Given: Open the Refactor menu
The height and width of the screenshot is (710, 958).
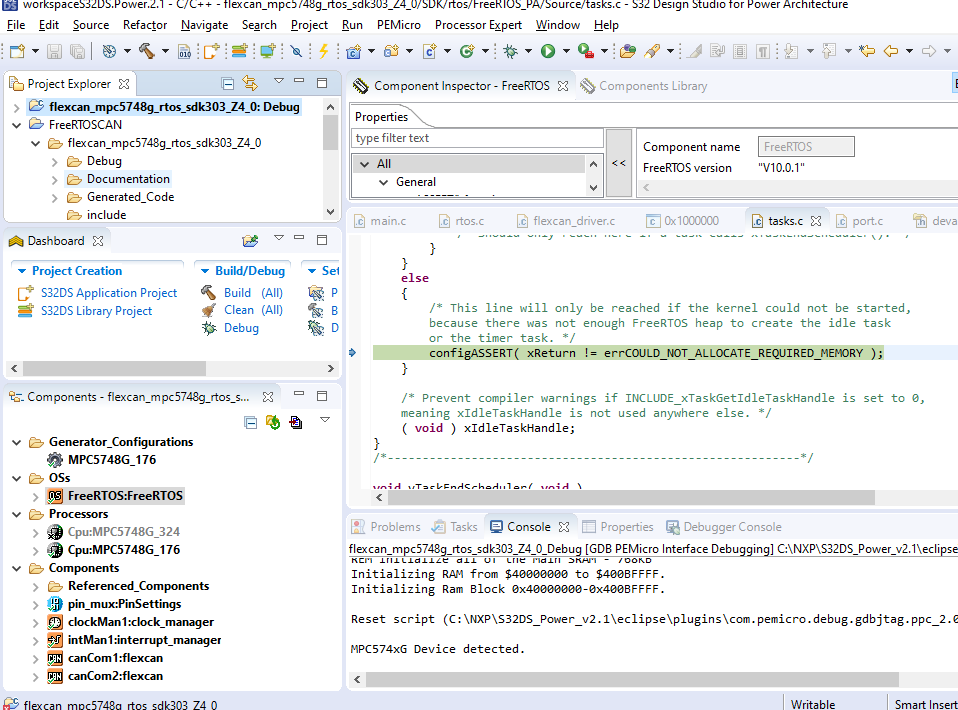Looking at the screenshot, I should tap(145, 25).
